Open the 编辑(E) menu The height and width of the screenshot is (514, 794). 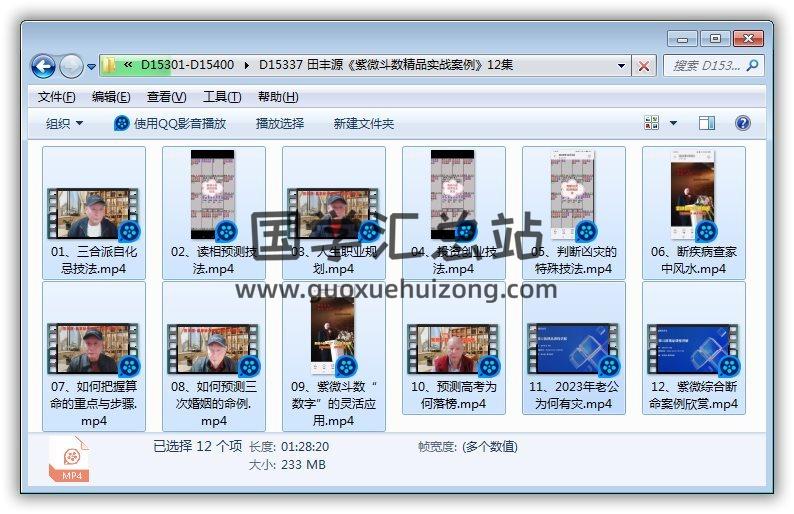111,97
